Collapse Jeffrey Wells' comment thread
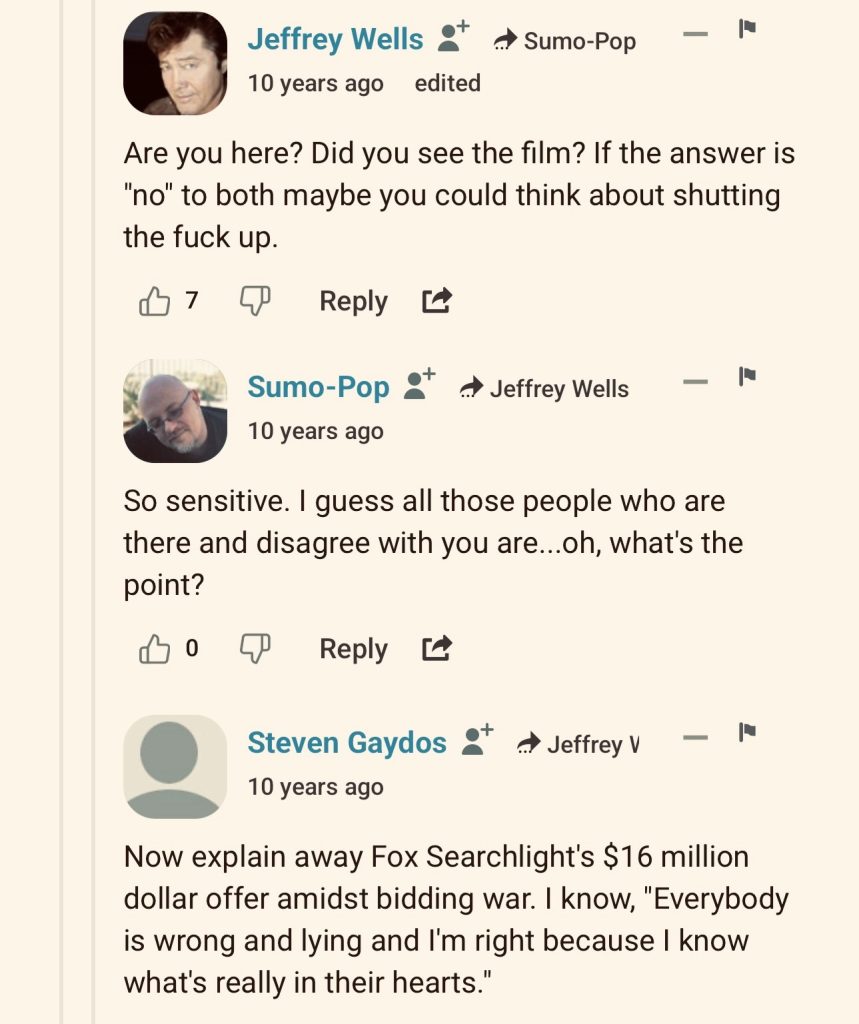The height and width of the screenshot is (1024, 859). [x=695, y=34]
